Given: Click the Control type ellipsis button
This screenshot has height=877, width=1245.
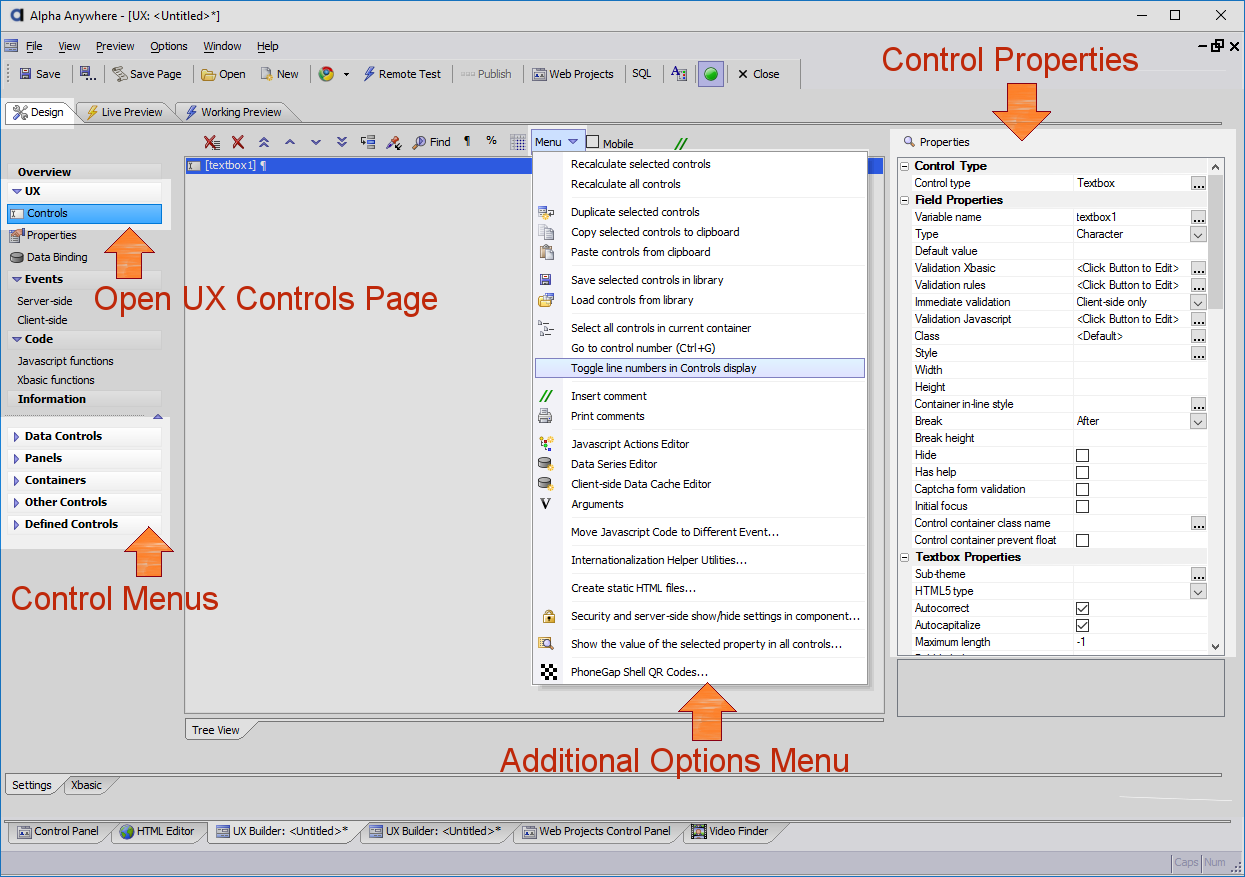Looking at the screenshot, I should click(1198, 183).
